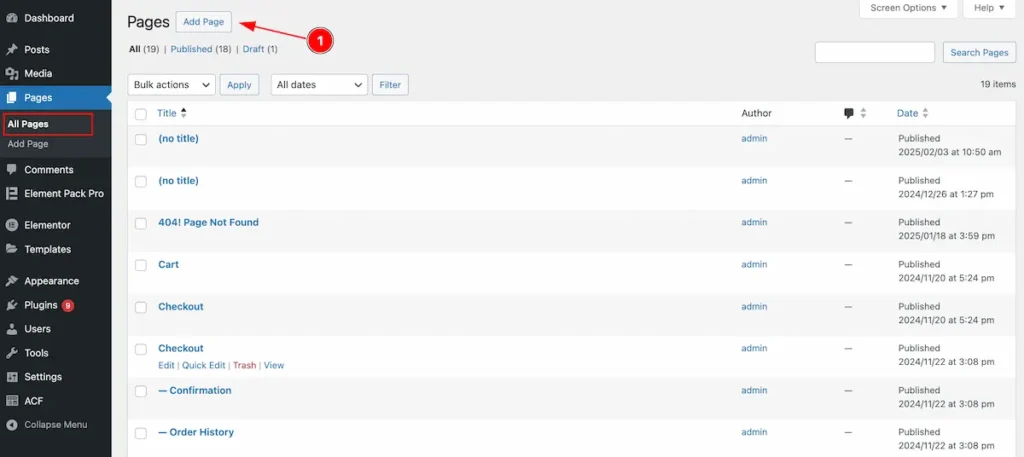Click the Comments bubble sidebar icon
Screen dimensions: 1024x457
[x=12, y=170]
